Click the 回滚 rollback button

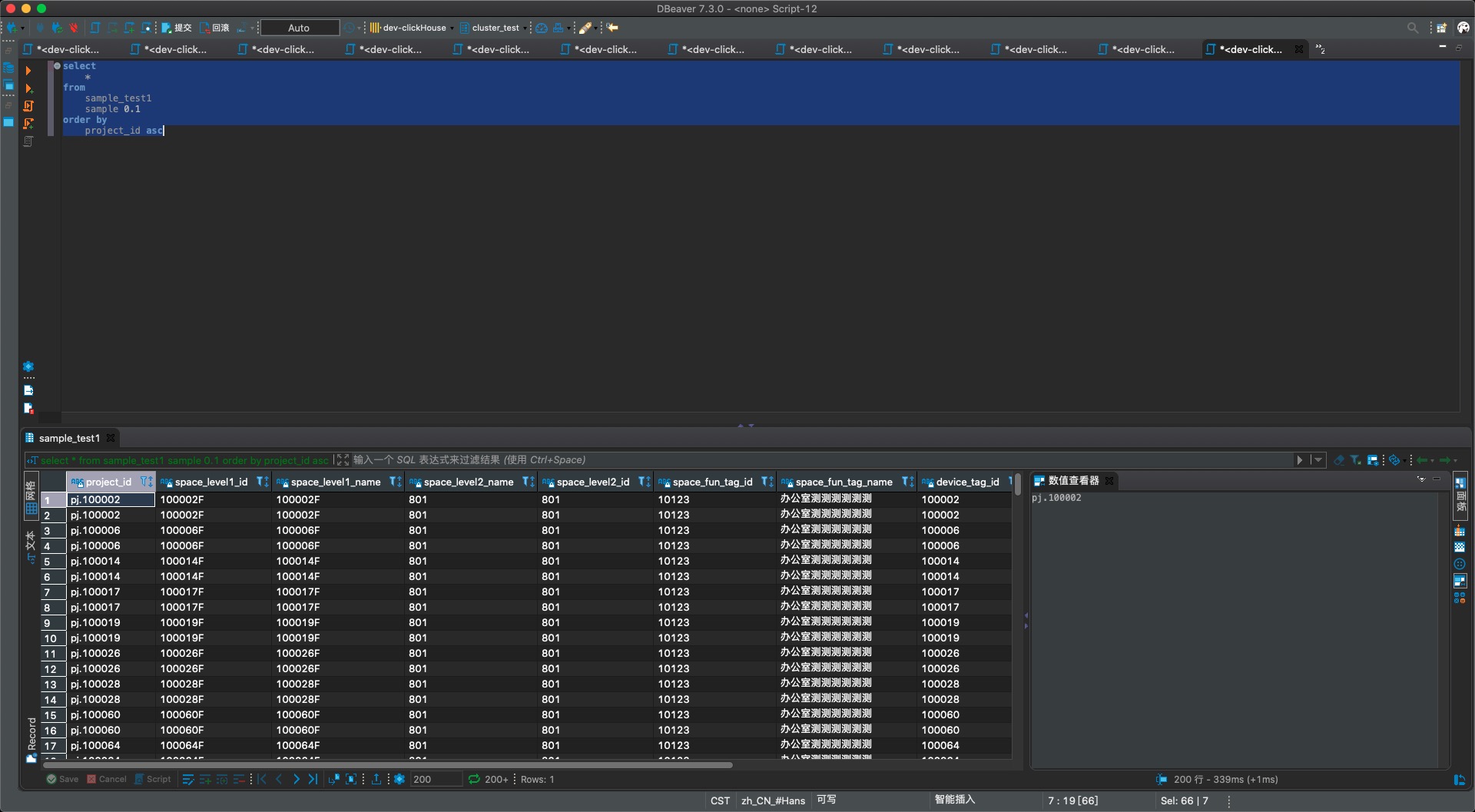tap(214, 28)
